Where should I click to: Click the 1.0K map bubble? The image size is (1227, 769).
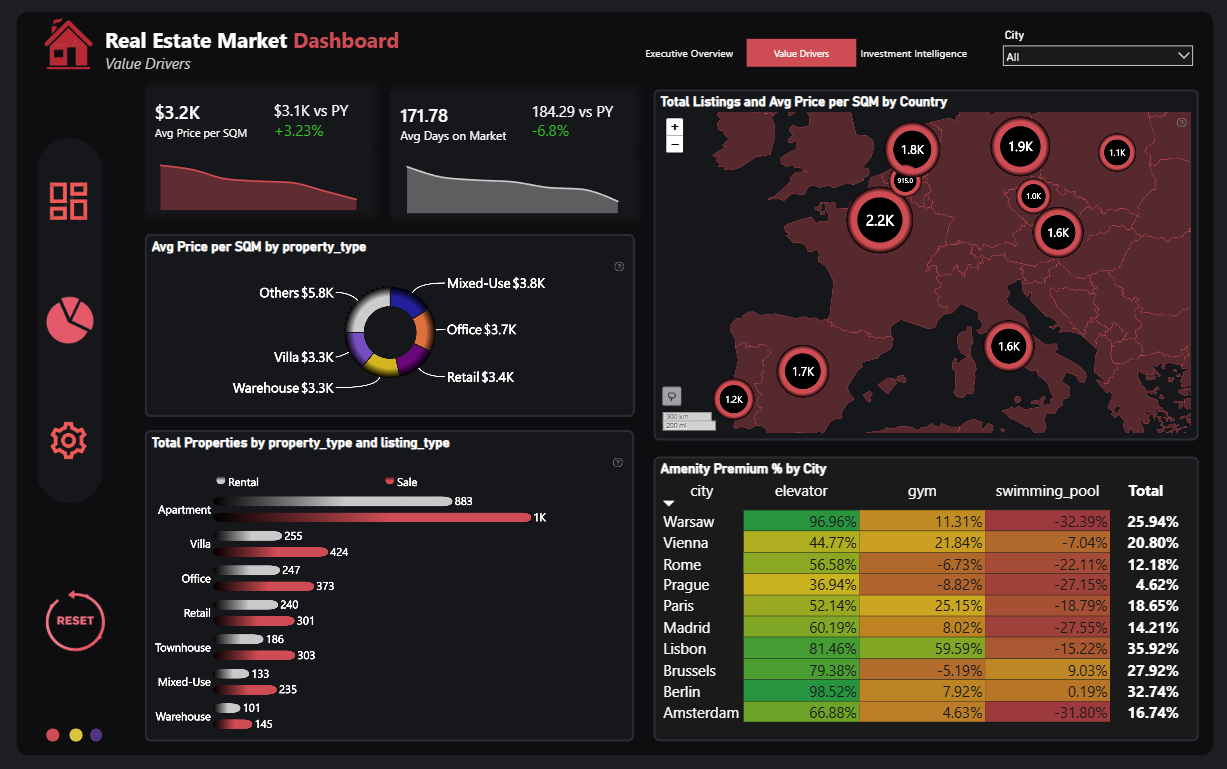coord(1034,196)
